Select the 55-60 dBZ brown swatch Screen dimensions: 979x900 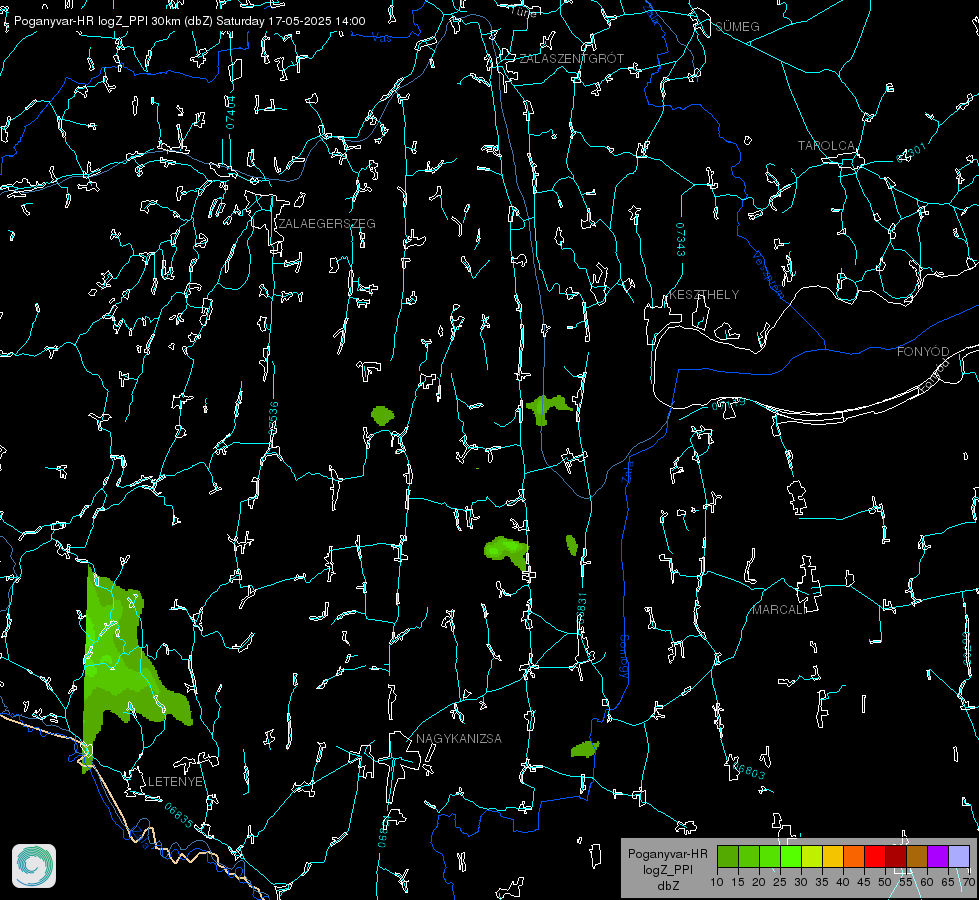917,856
